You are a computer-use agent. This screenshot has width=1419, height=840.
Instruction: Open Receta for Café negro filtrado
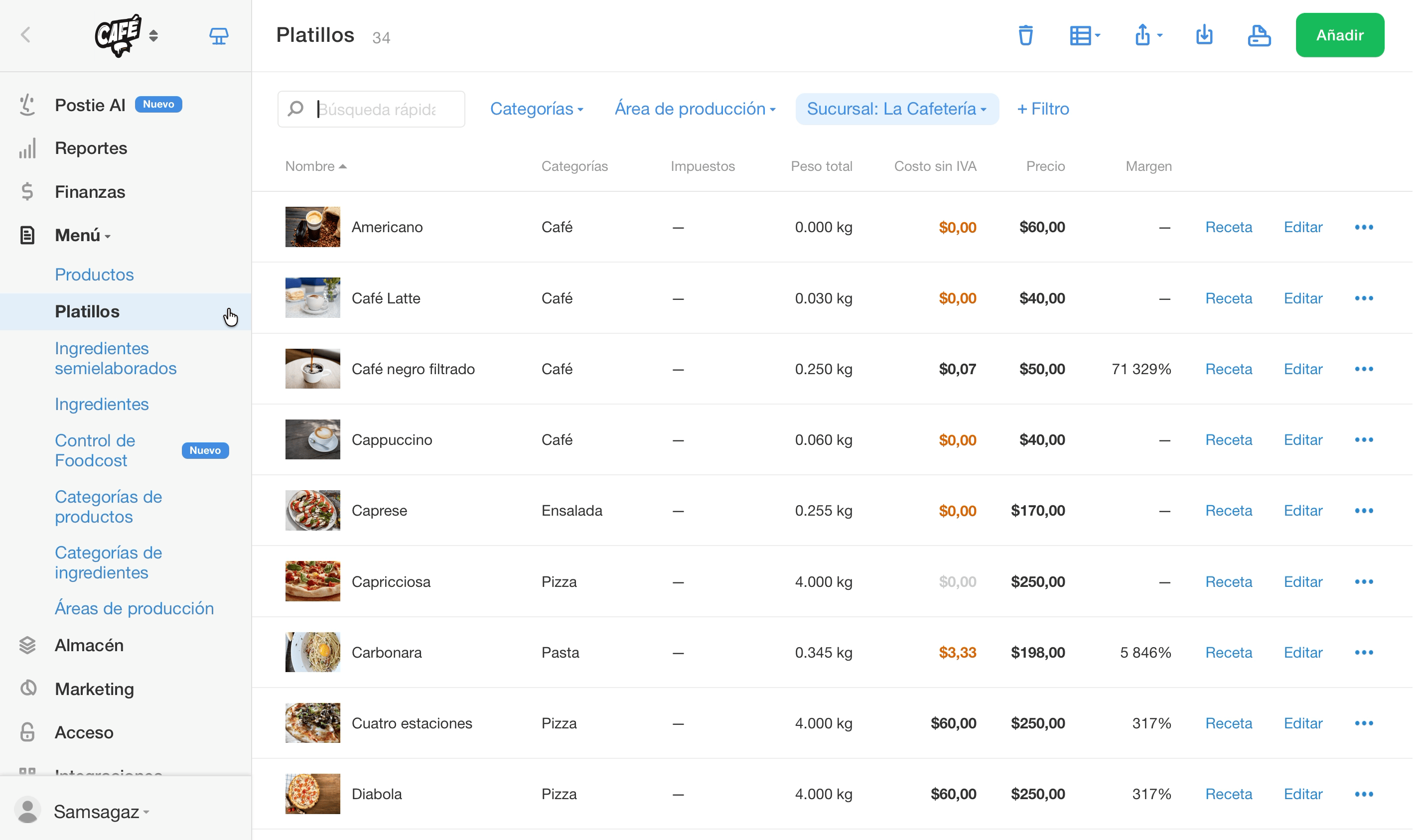[1228, 369]
